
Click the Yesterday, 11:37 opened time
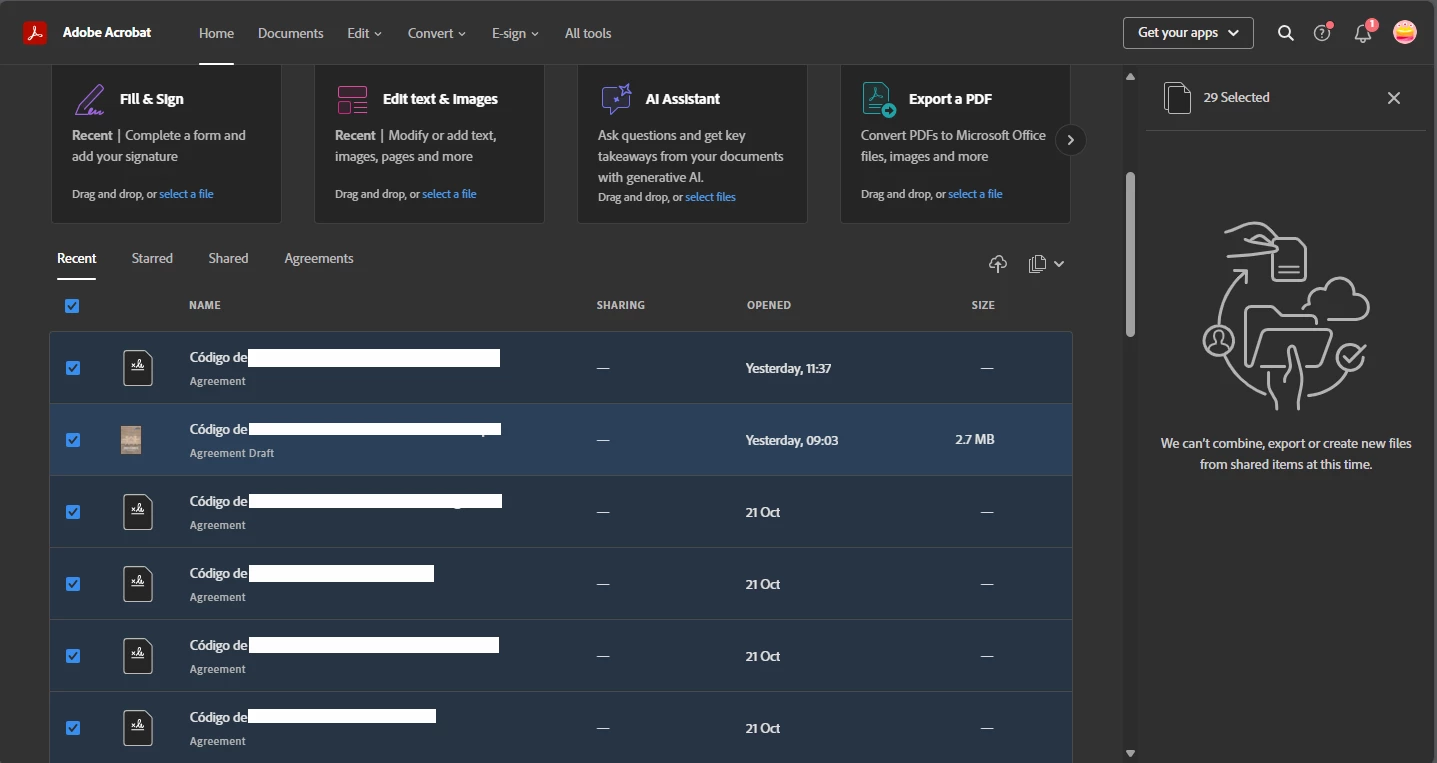point(788,368)
